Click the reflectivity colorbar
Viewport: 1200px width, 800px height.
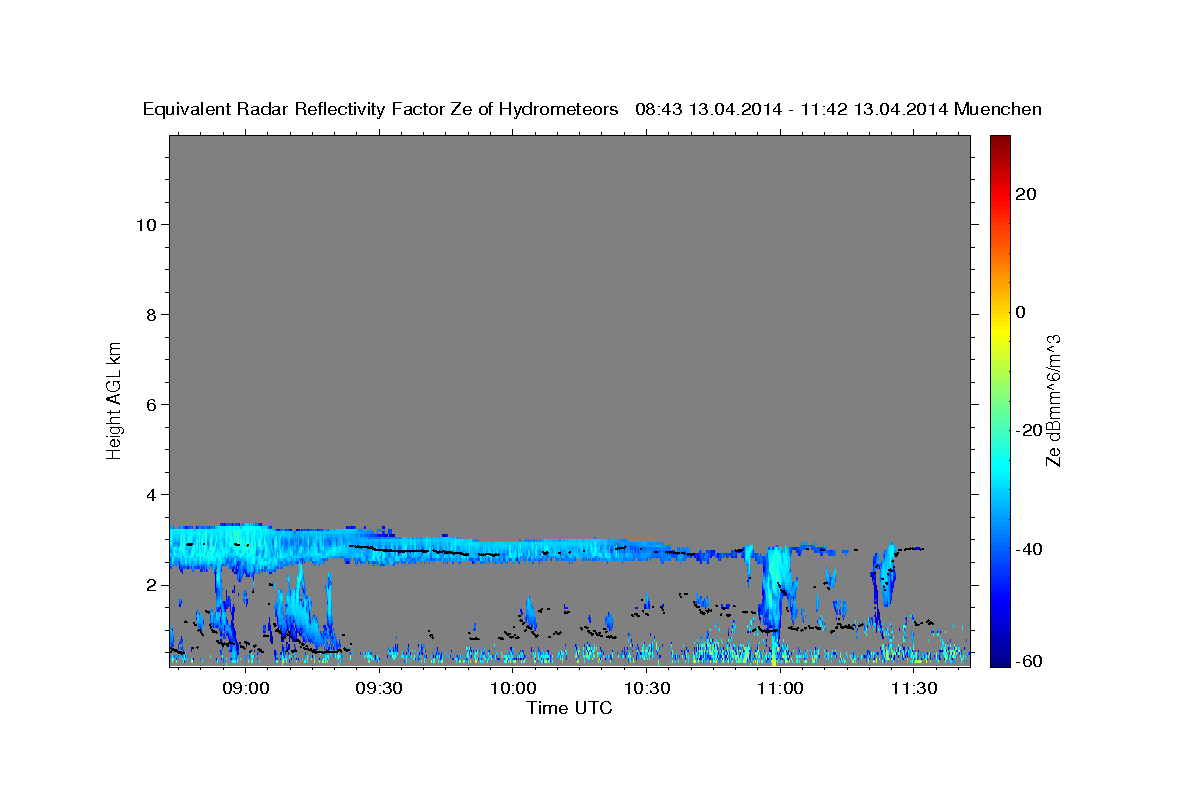(x=1001, y=400)
